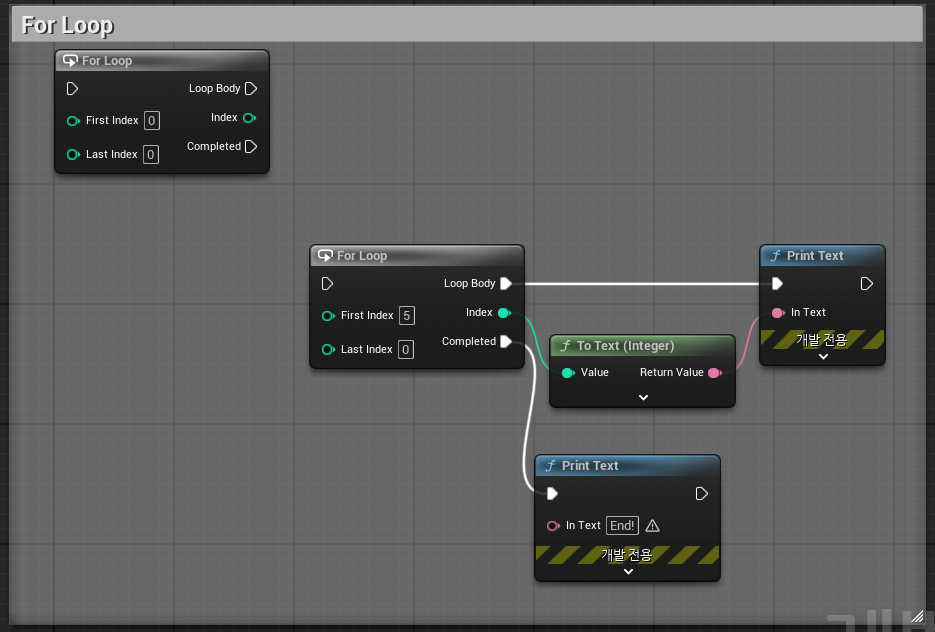The height and width of the screenshot is (632, 935).
Task: Edit First Index value 5 on the connected For Loop
Action: pyautogui.click(x=407, y=315)
